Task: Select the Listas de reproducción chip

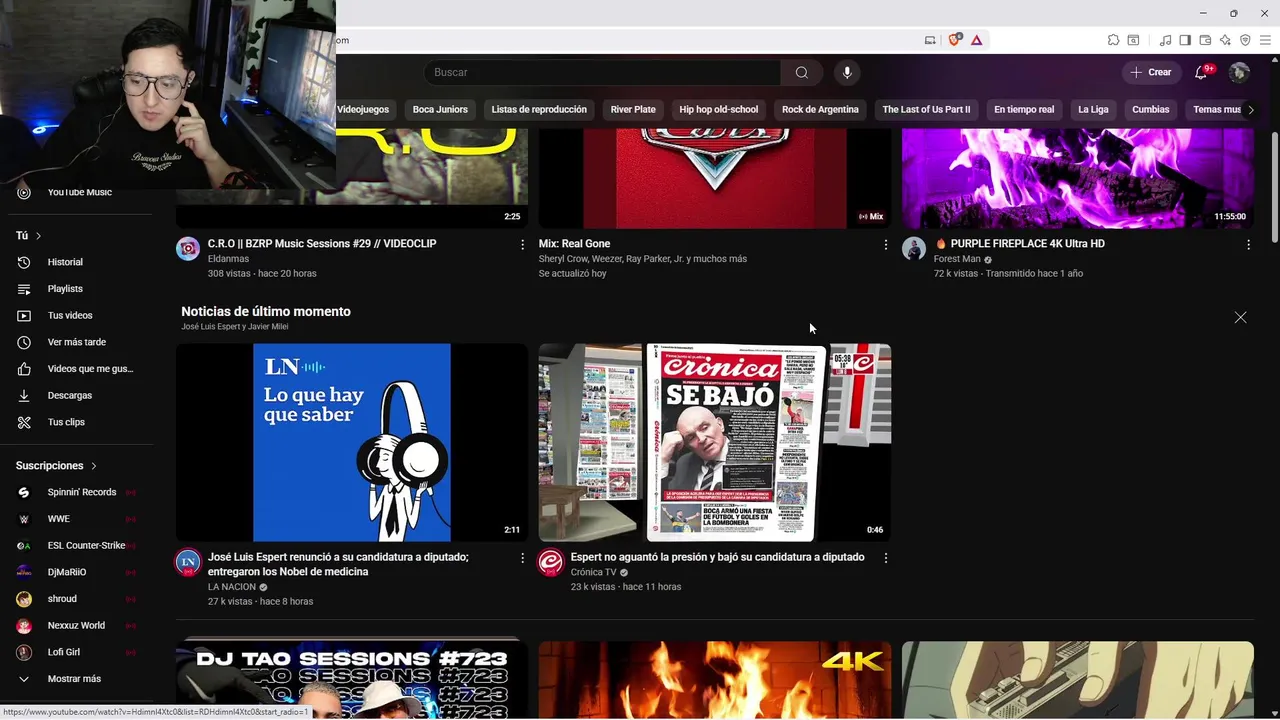Action: 539,109
